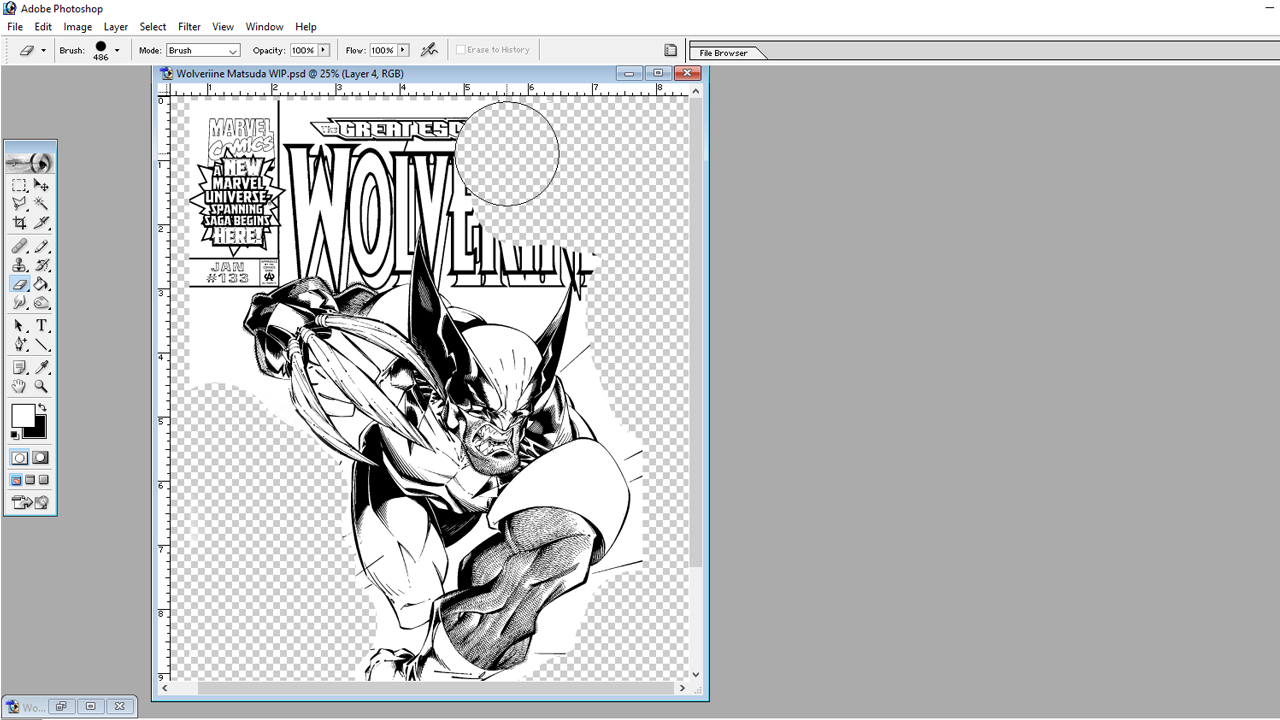This screenshot has width=1280, height=720.
Task: Select the Type tool
Action: 41,326
